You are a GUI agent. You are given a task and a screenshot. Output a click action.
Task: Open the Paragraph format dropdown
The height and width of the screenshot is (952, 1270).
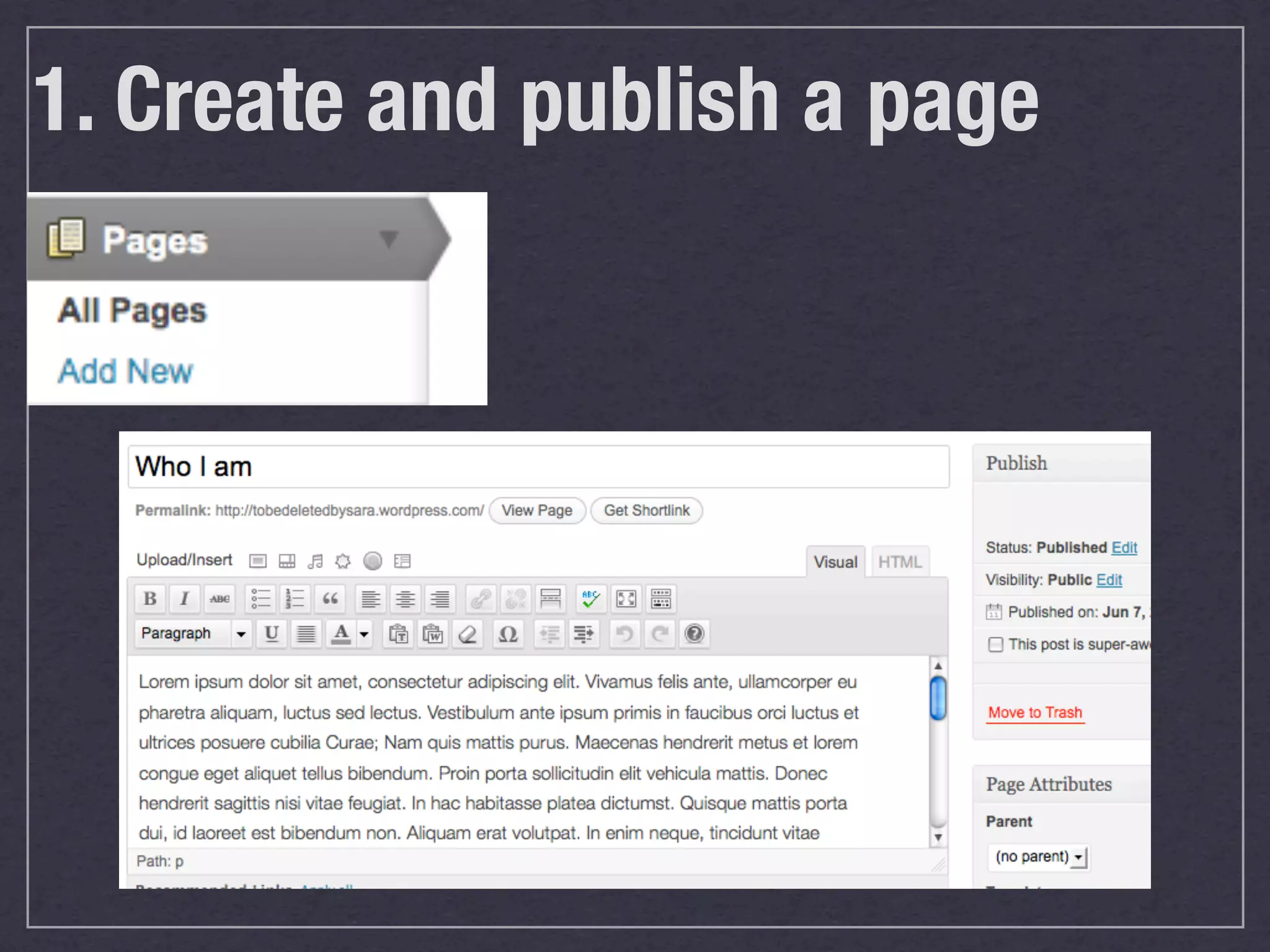[193, 633]
